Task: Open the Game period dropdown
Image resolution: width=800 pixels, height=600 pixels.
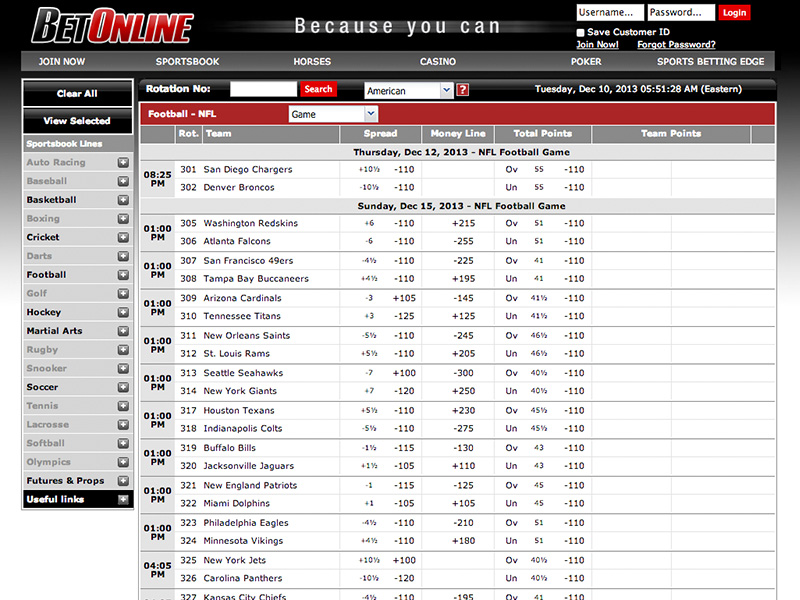Action: (333, 114)
